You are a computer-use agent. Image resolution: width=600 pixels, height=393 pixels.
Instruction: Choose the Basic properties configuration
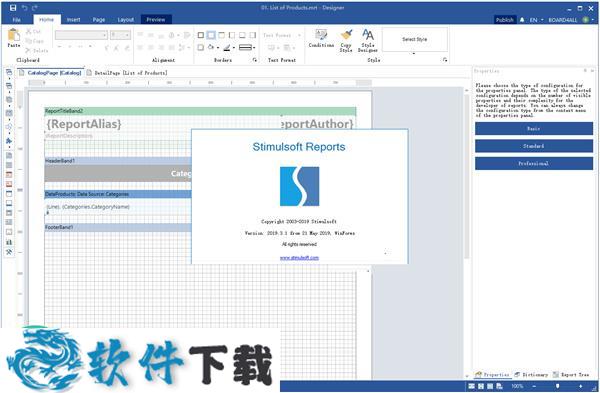[x=534, y=129]
